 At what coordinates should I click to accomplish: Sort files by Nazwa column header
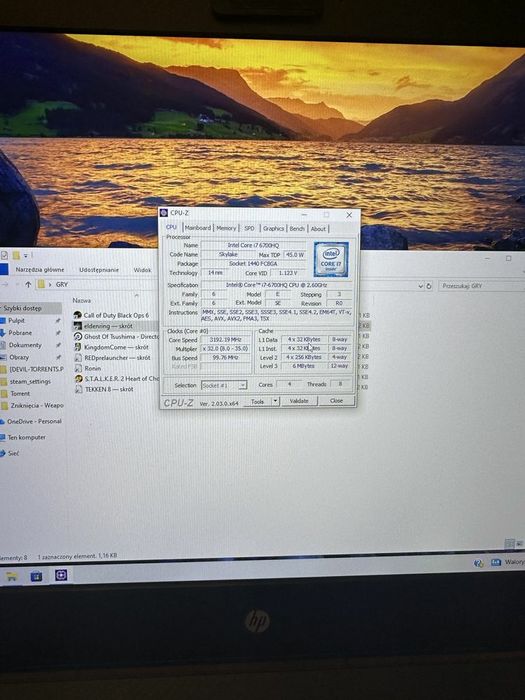coord(82,301)
